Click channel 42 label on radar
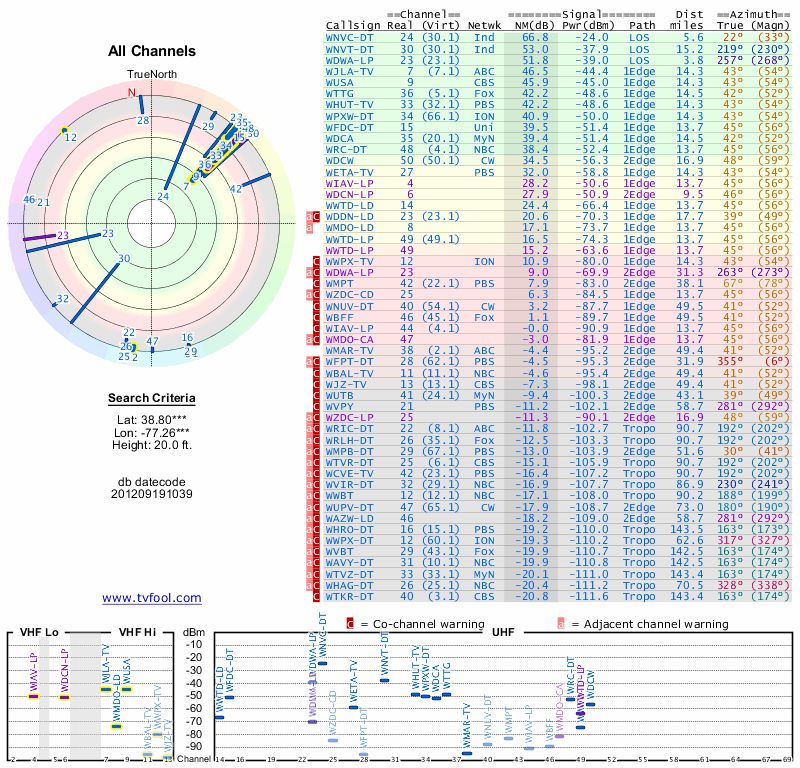This screenshot has width=800, height=768. click(x=236, y=189)
